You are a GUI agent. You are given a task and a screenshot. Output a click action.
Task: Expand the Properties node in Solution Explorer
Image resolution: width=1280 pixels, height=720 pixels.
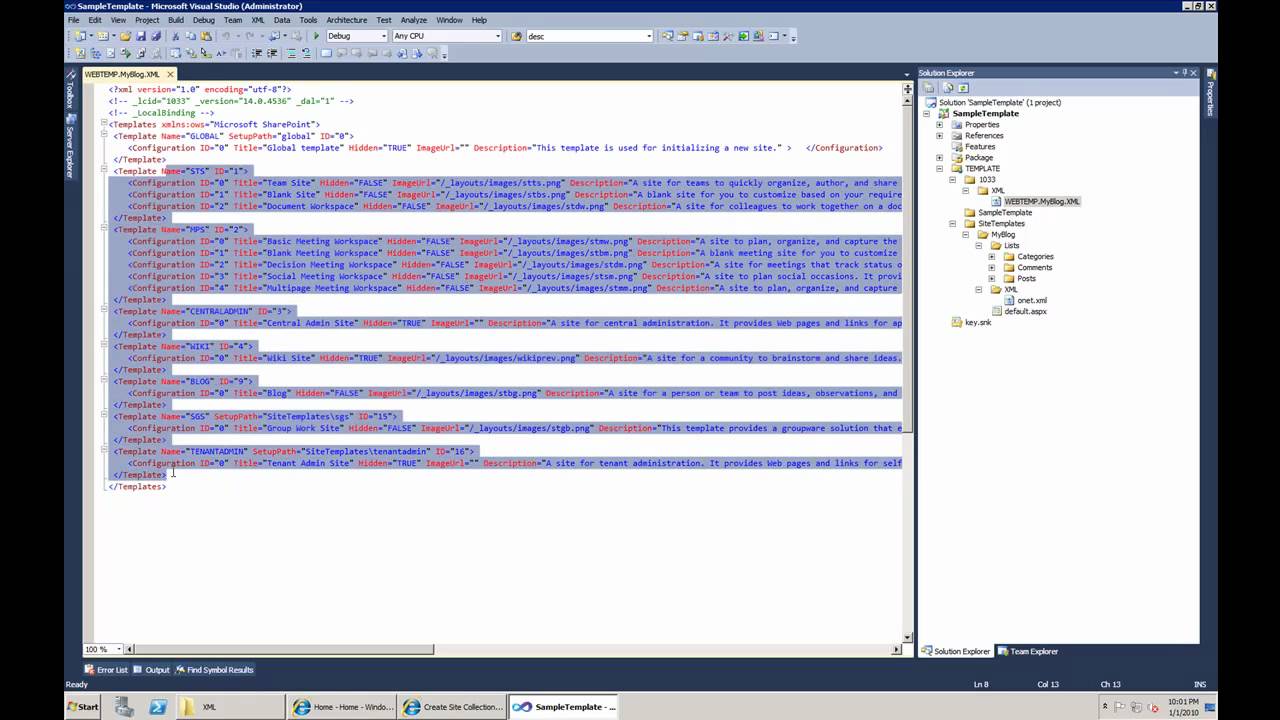click(x=939, y=125)
